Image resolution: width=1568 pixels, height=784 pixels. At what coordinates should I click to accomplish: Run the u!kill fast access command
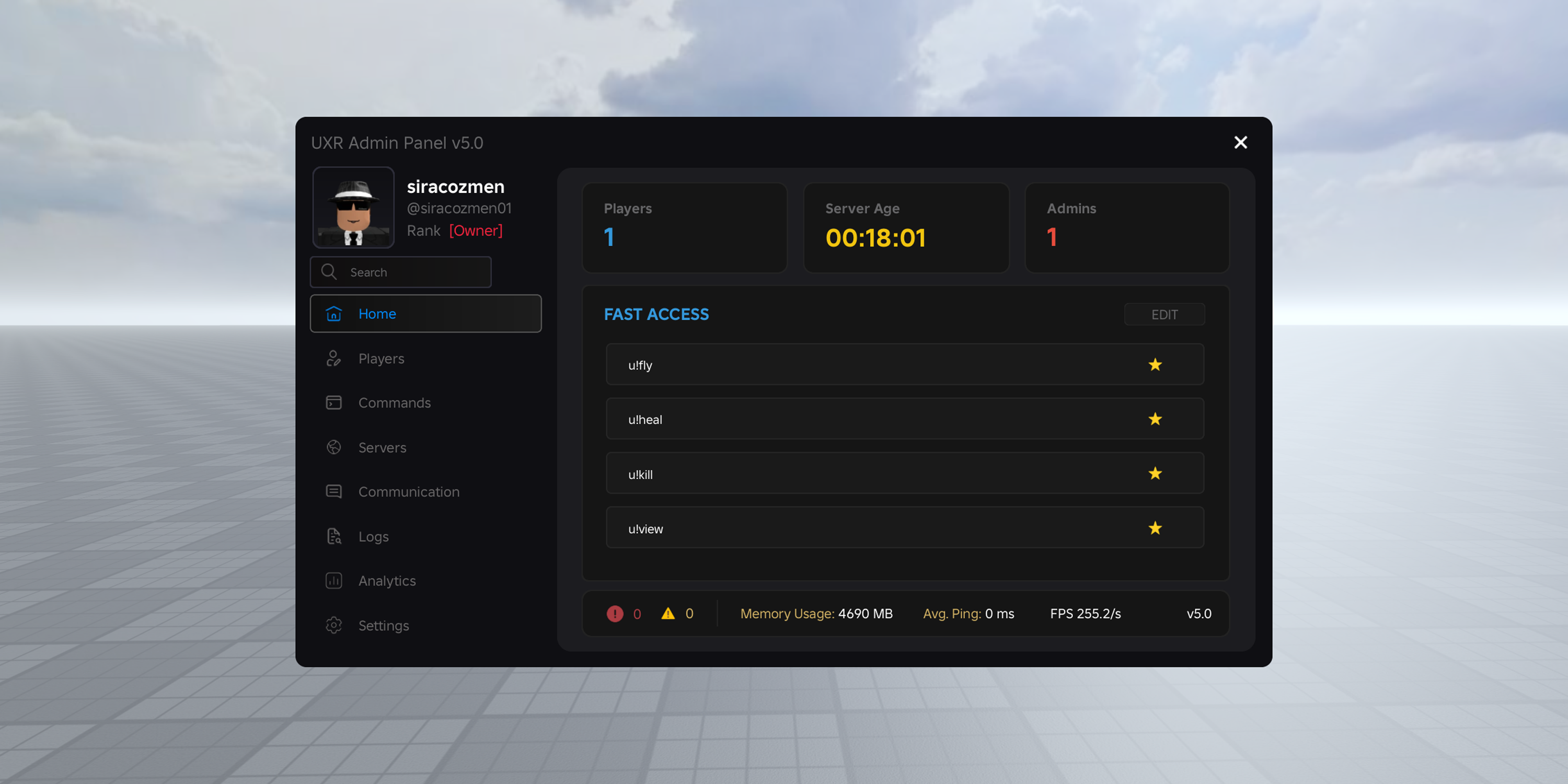[905, 474]
